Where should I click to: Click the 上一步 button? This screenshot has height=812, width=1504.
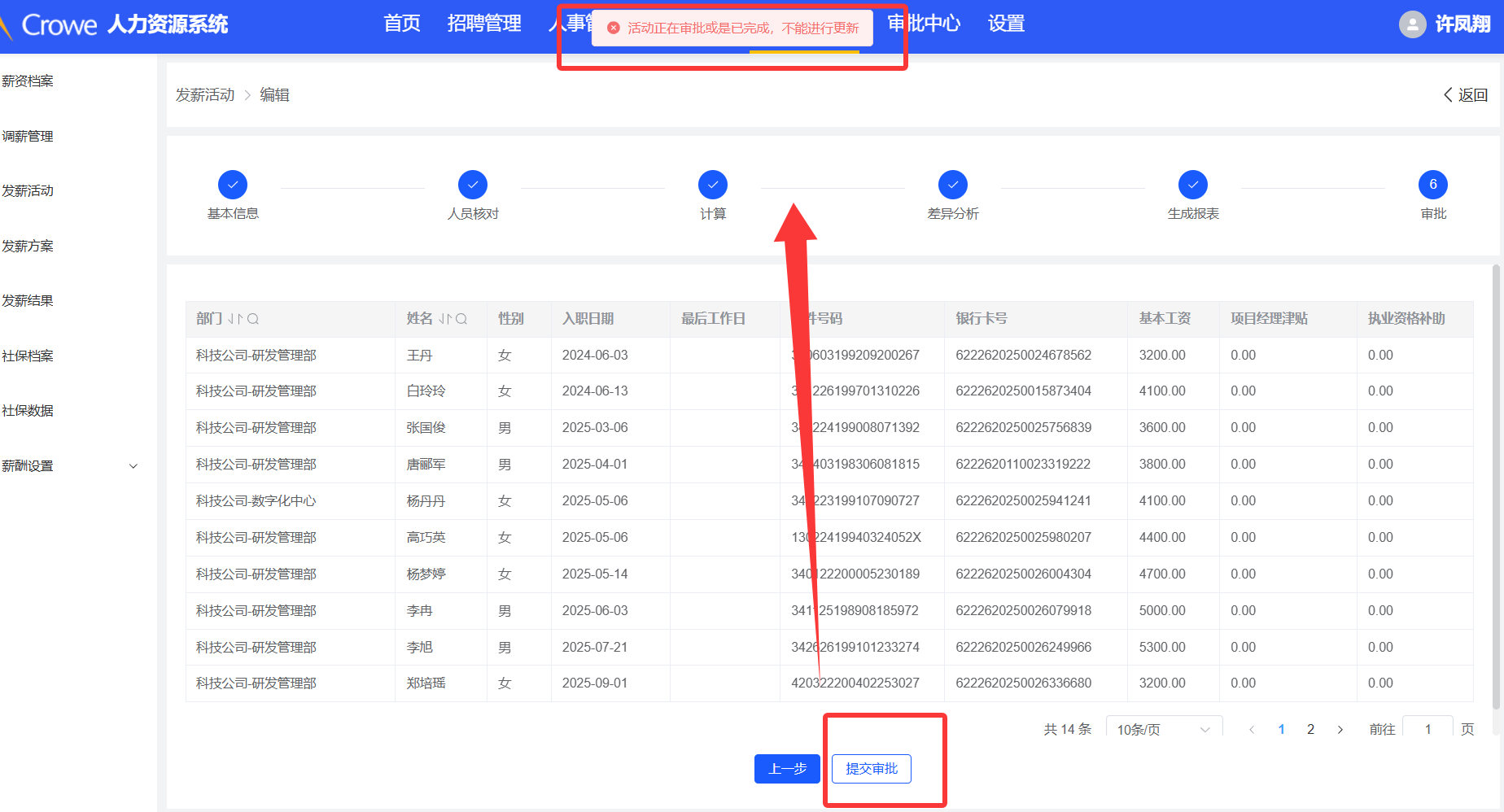click(787, 769)
